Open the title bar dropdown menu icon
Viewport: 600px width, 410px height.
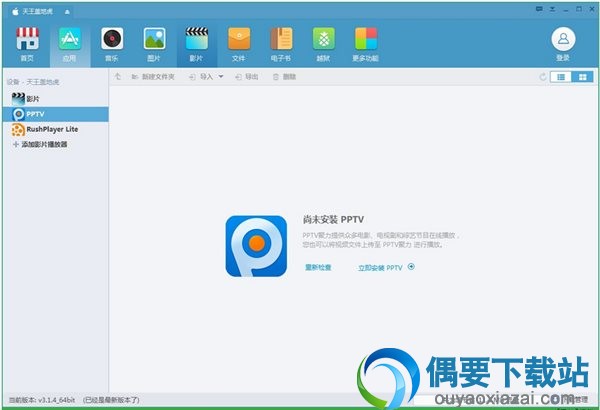coord(553,9)
